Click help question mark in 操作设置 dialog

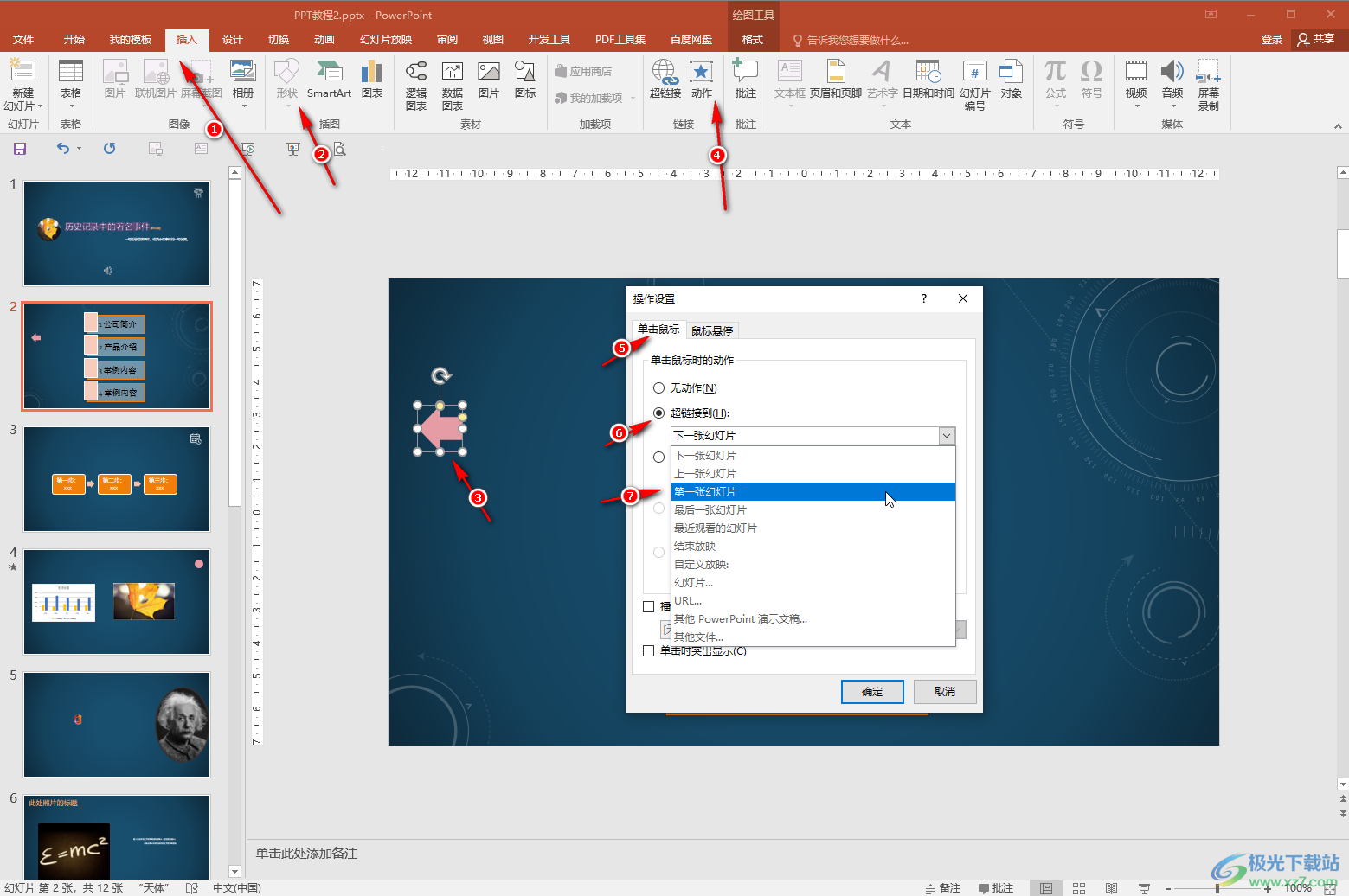(x=924, y=298)
